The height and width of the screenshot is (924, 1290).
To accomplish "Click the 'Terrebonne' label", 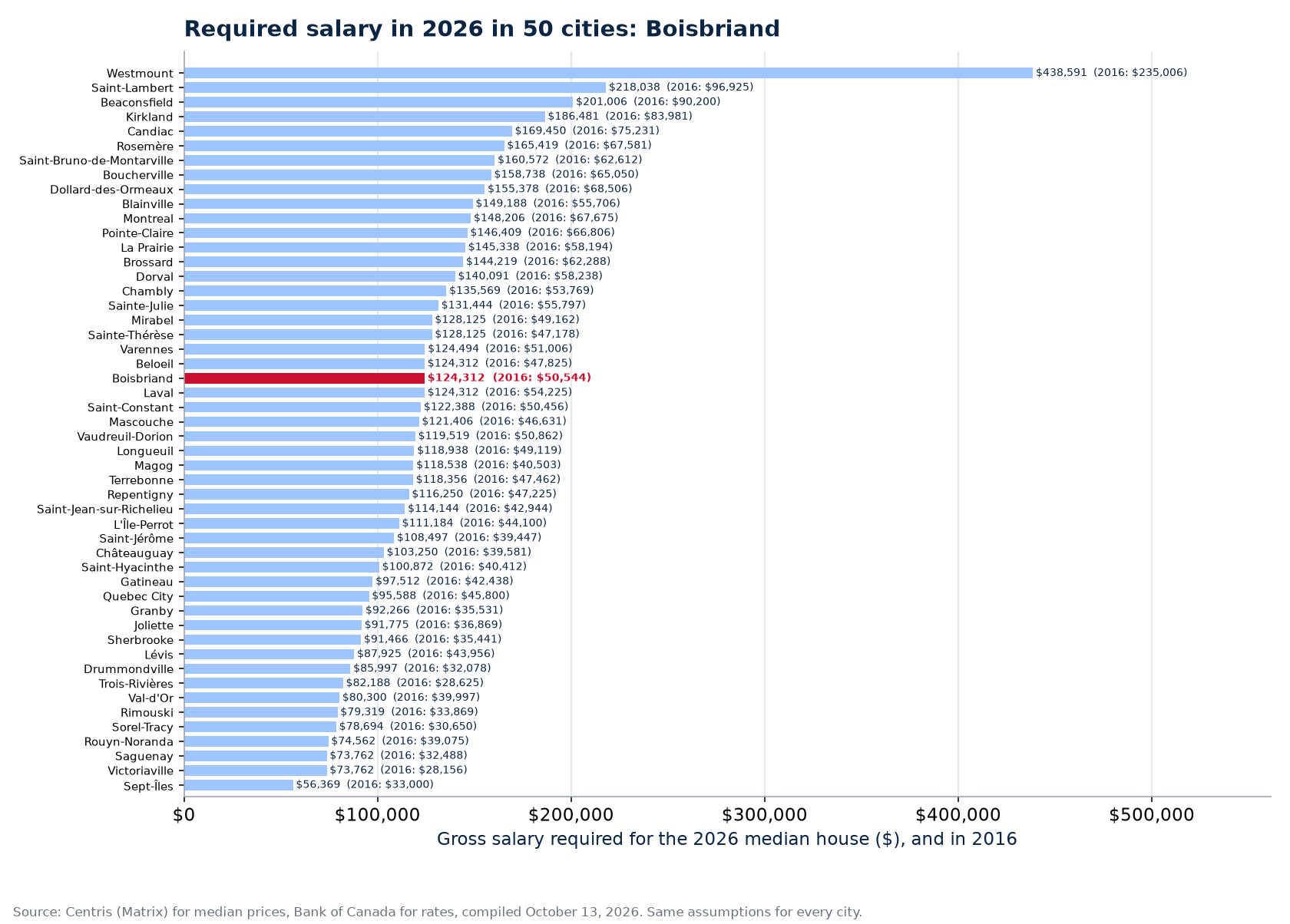I will [141, 480].
